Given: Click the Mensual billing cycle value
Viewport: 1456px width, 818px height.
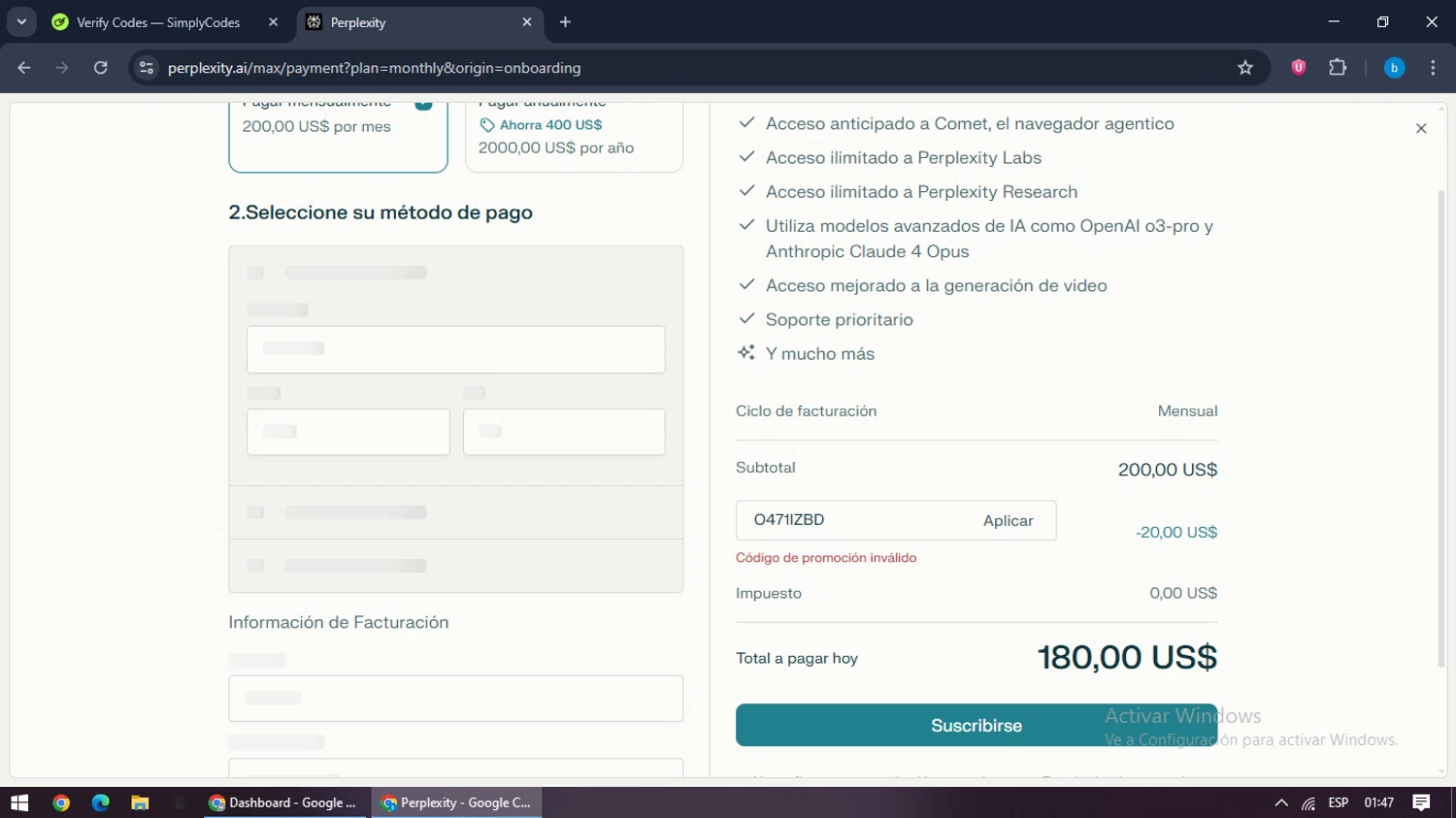Looking at the screenshot, I should [x=1187, y=411].
